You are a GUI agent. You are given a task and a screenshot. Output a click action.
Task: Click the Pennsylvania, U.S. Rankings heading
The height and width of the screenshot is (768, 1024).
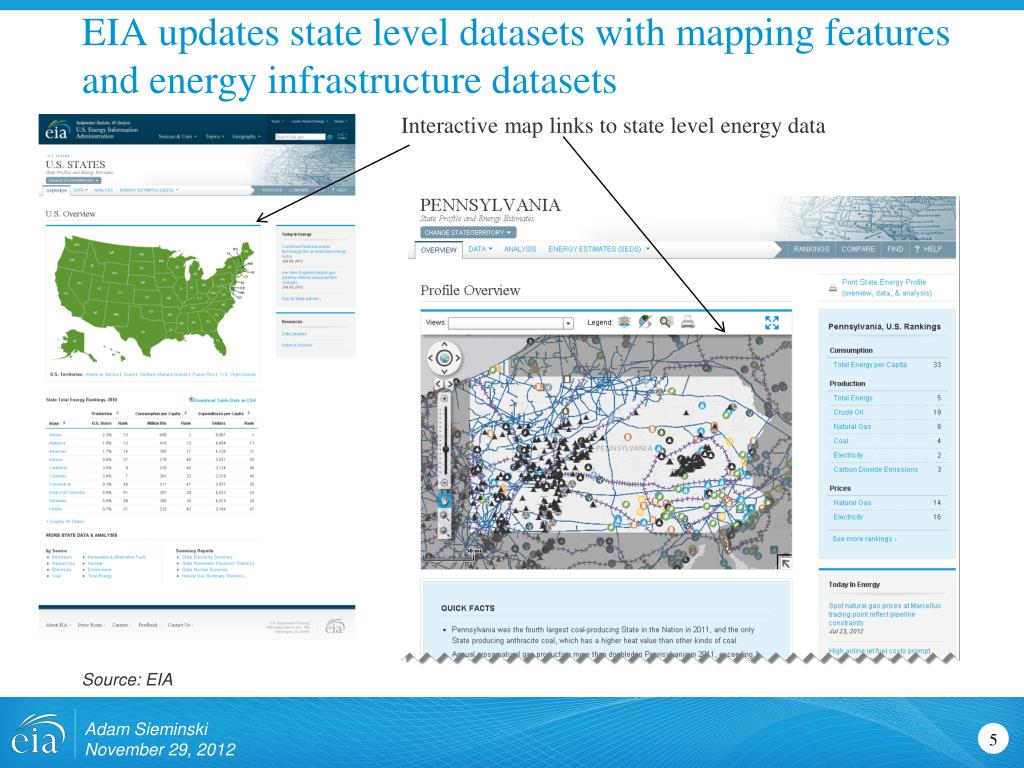(884, 327)
